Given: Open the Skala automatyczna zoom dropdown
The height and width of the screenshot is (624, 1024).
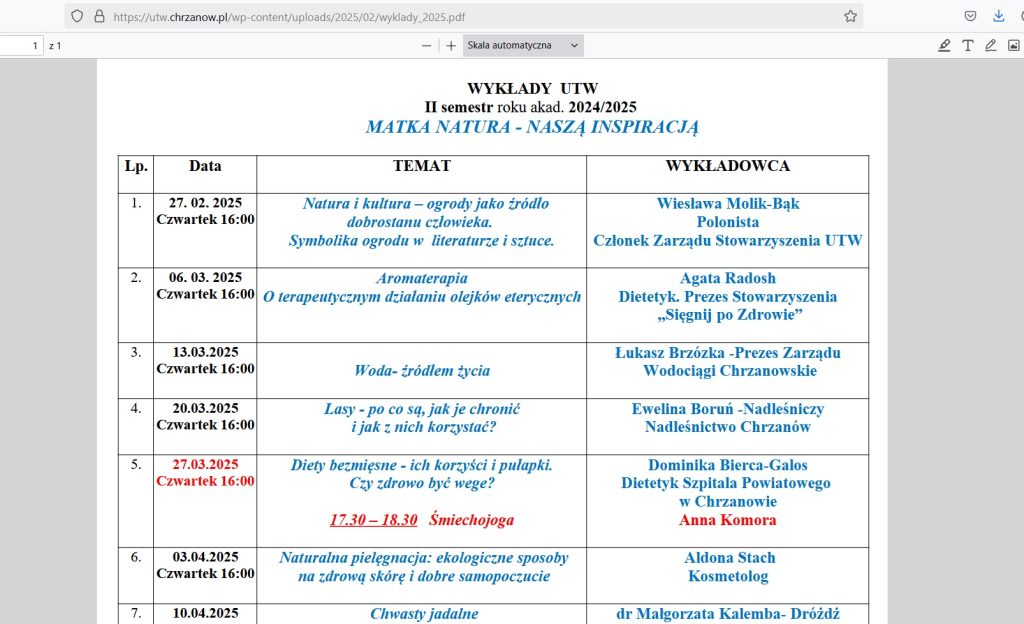Looking at the screenshot, I should pos(523,45).
